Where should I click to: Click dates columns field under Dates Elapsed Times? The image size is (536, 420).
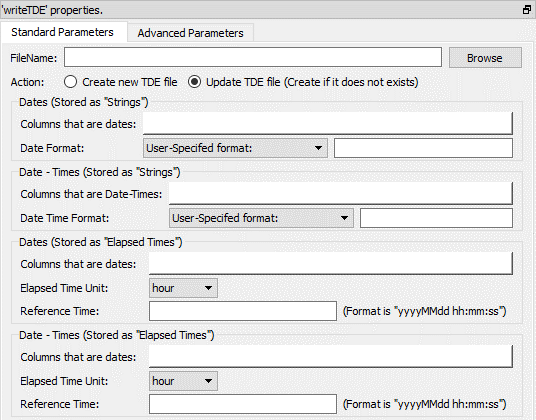pos(331,263)
